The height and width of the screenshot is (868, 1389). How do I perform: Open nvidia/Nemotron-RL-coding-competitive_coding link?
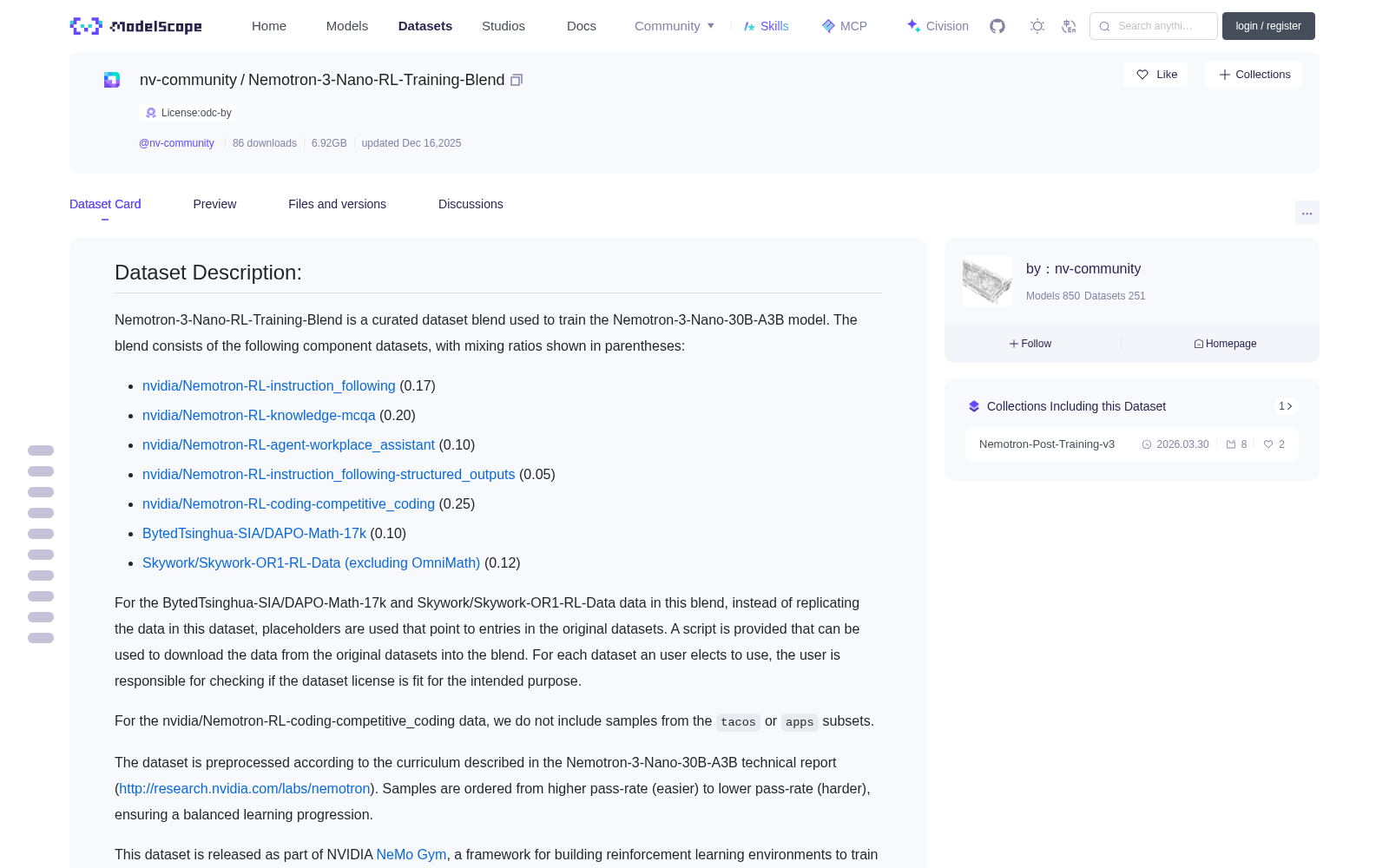point(288,504)
